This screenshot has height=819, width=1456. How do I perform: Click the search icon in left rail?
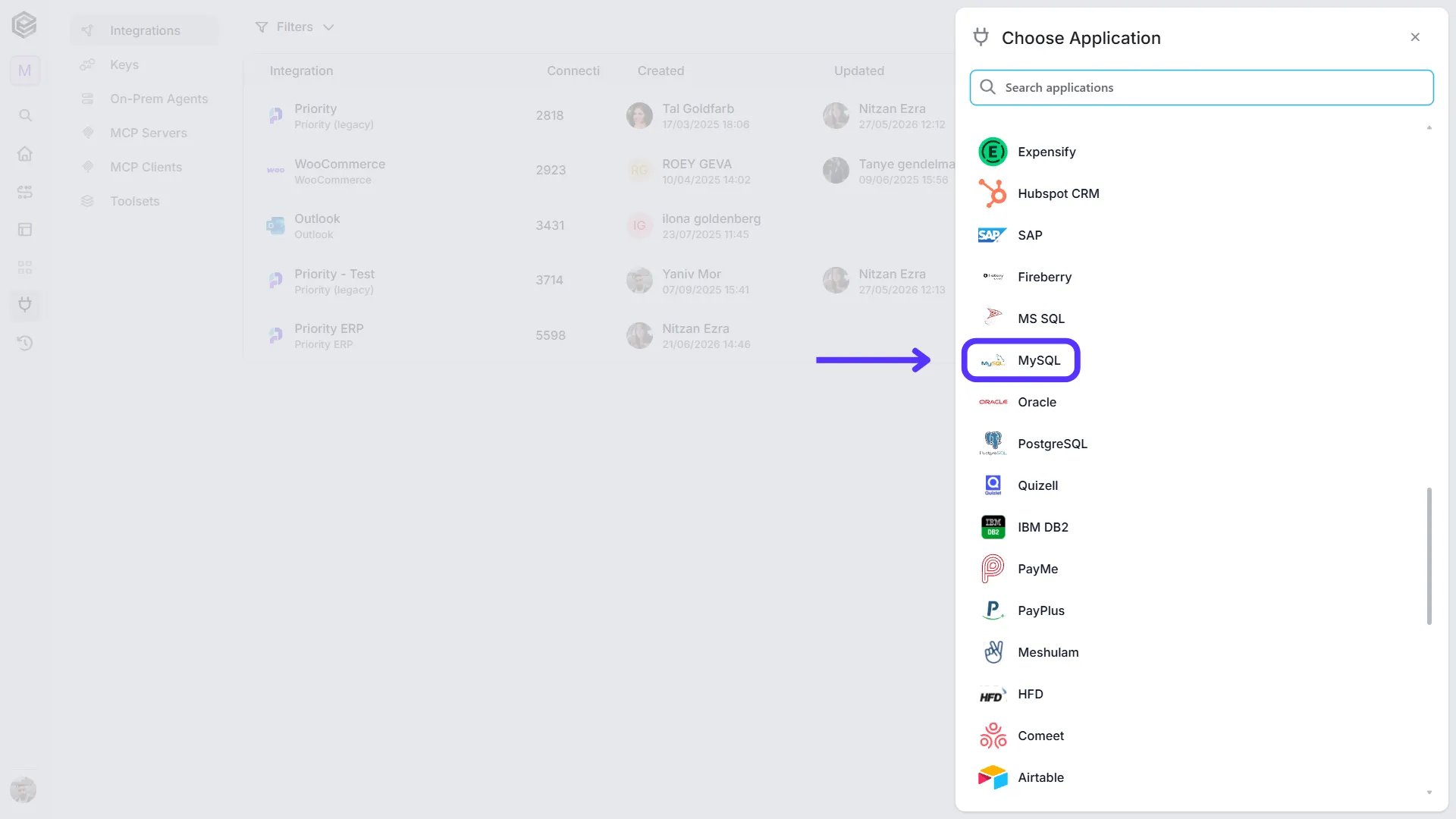25,115
